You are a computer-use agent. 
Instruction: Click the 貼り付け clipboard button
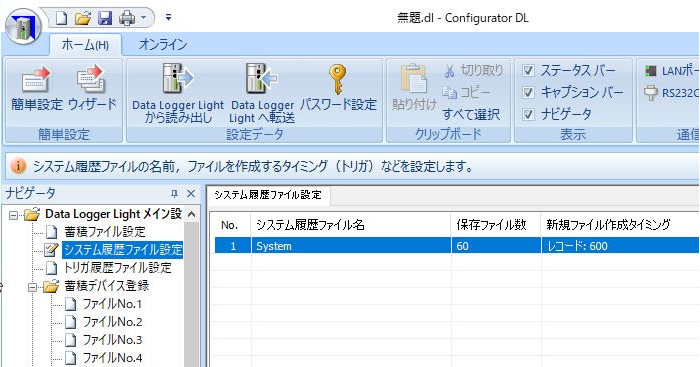tap(414, 88)
